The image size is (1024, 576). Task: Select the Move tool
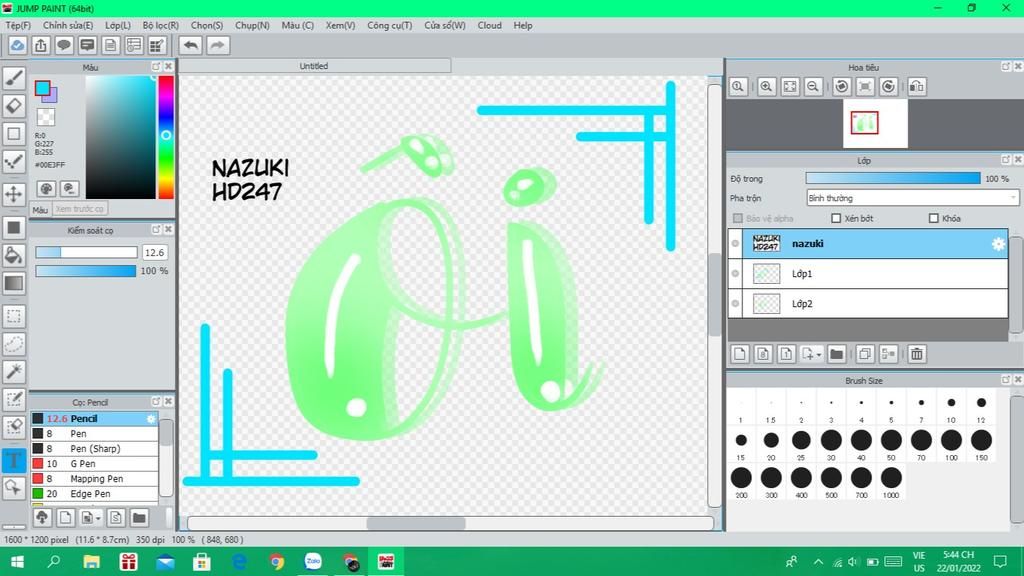pos(14,193)
